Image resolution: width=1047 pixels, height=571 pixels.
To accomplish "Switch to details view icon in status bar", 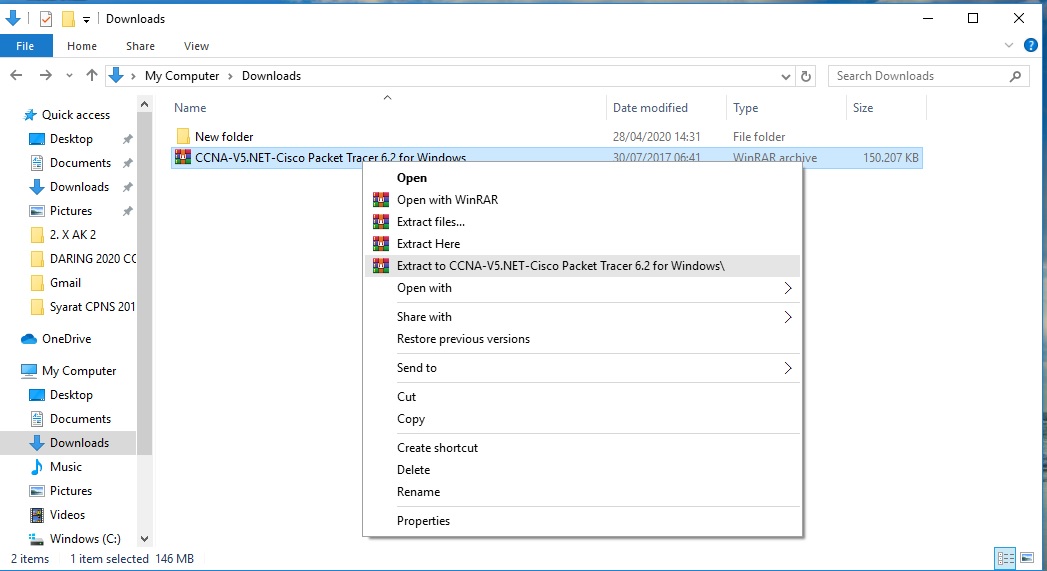I will click(x=1005, y=558).
